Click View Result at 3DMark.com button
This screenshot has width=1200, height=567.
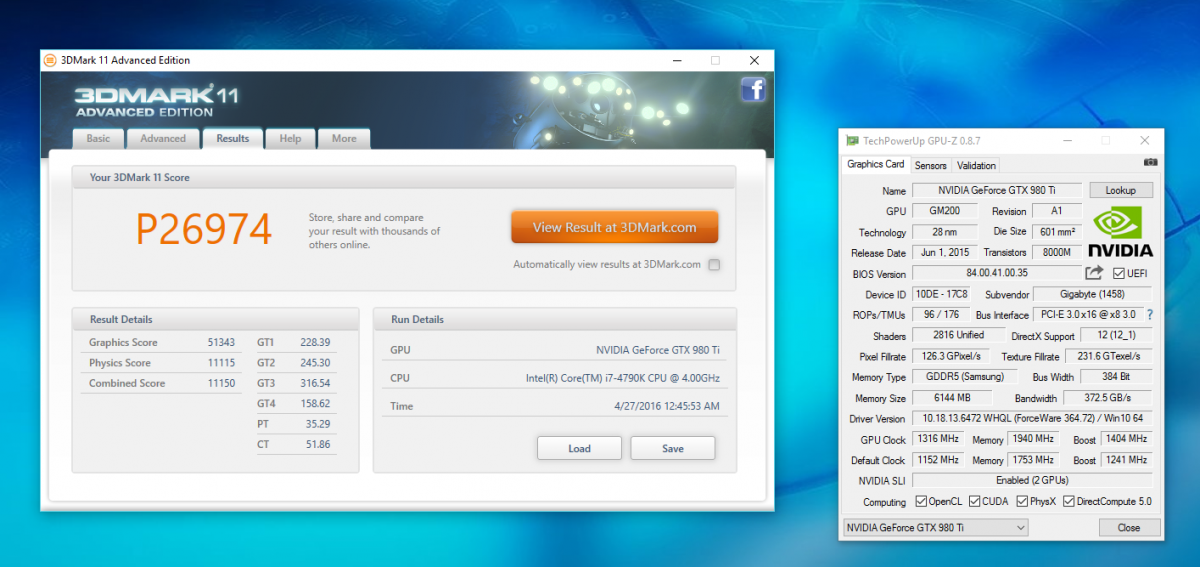click(x=614, y=227)
